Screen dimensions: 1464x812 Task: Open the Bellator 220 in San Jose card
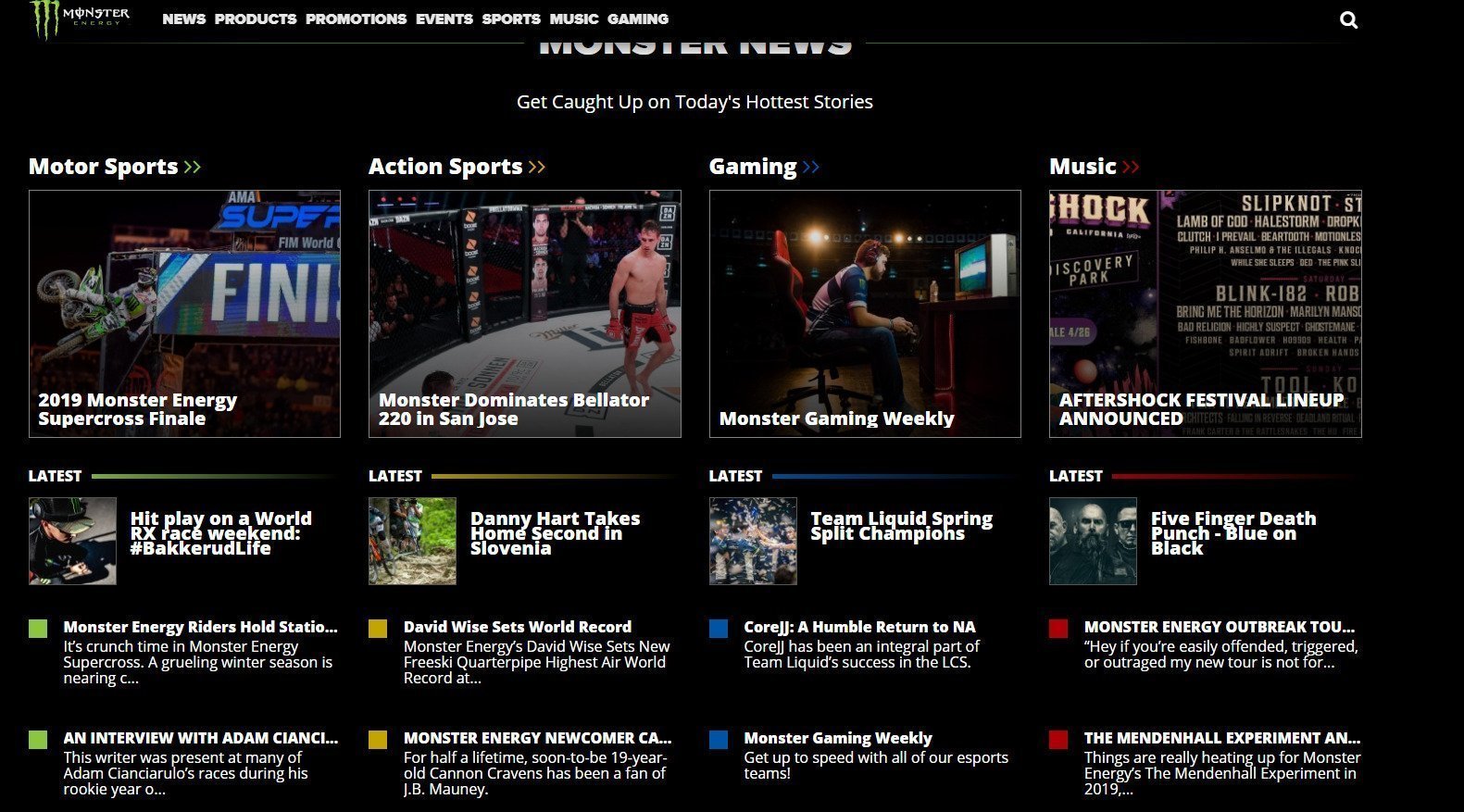point(525,314)
